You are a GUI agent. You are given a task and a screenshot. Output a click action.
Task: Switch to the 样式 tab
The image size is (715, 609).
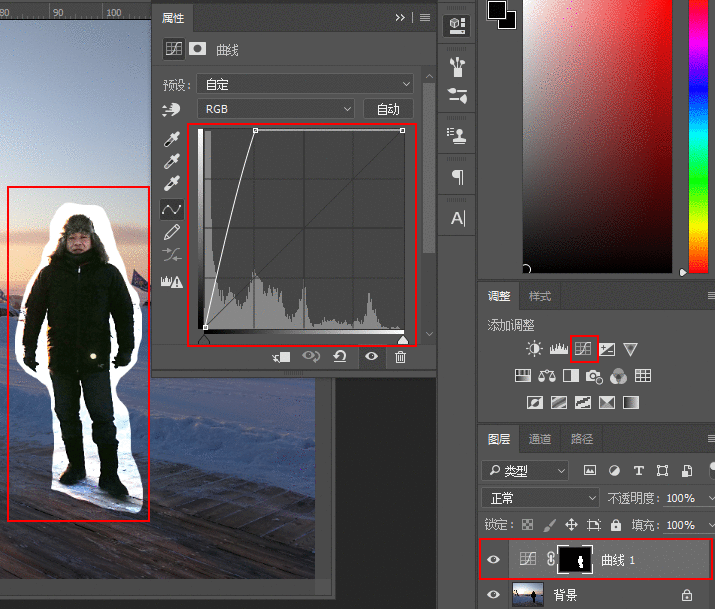tap(540, 297)
